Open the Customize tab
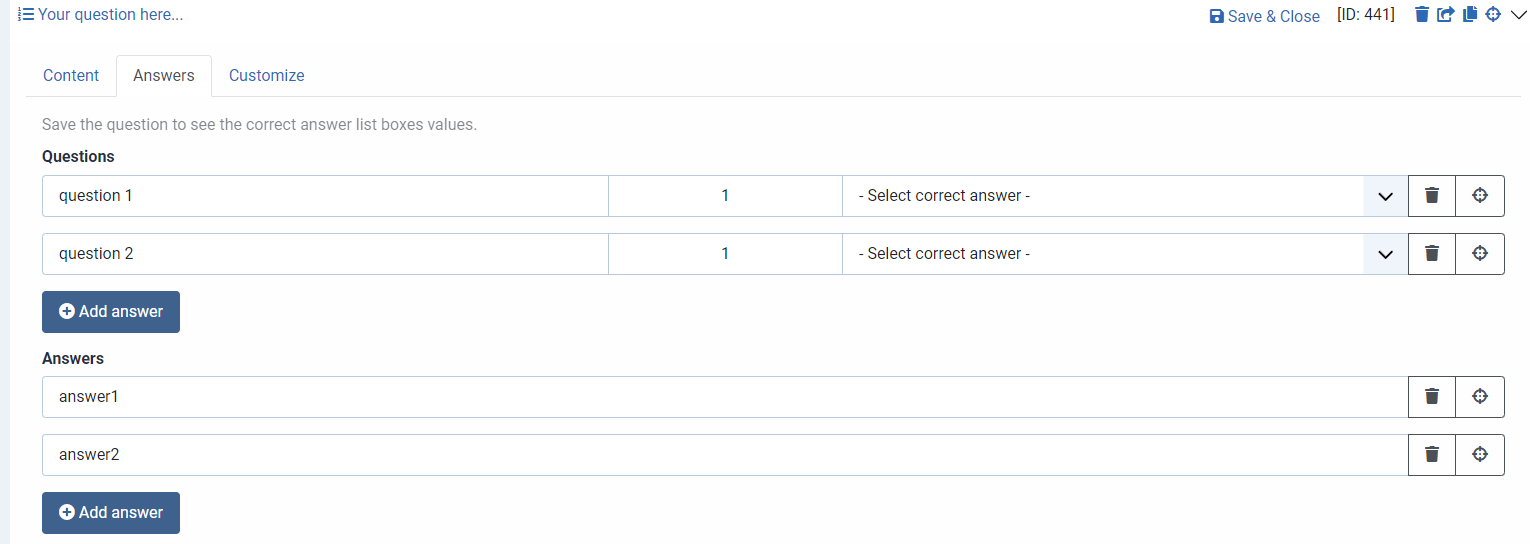 [x=266, y=76]
